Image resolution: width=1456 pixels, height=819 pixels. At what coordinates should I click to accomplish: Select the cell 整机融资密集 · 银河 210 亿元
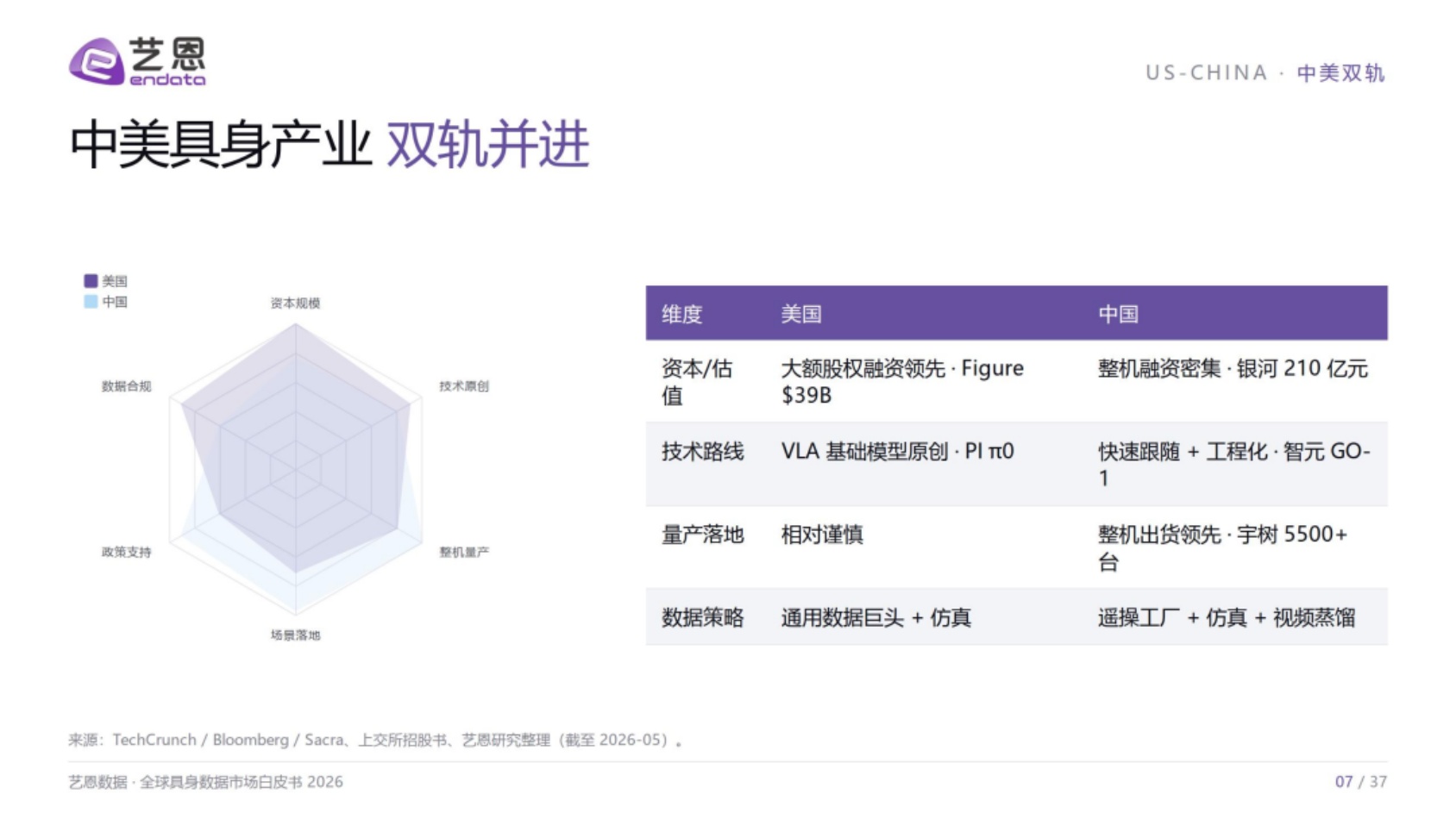(1233, 369)
